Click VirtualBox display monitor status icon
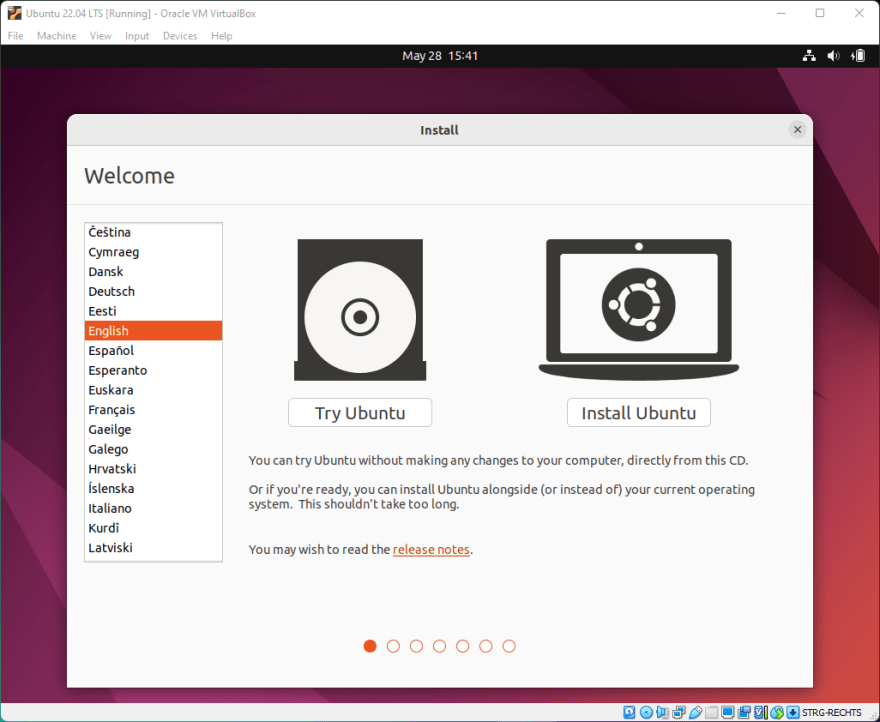This screenshot has width=880, height=722. [728, 712]
